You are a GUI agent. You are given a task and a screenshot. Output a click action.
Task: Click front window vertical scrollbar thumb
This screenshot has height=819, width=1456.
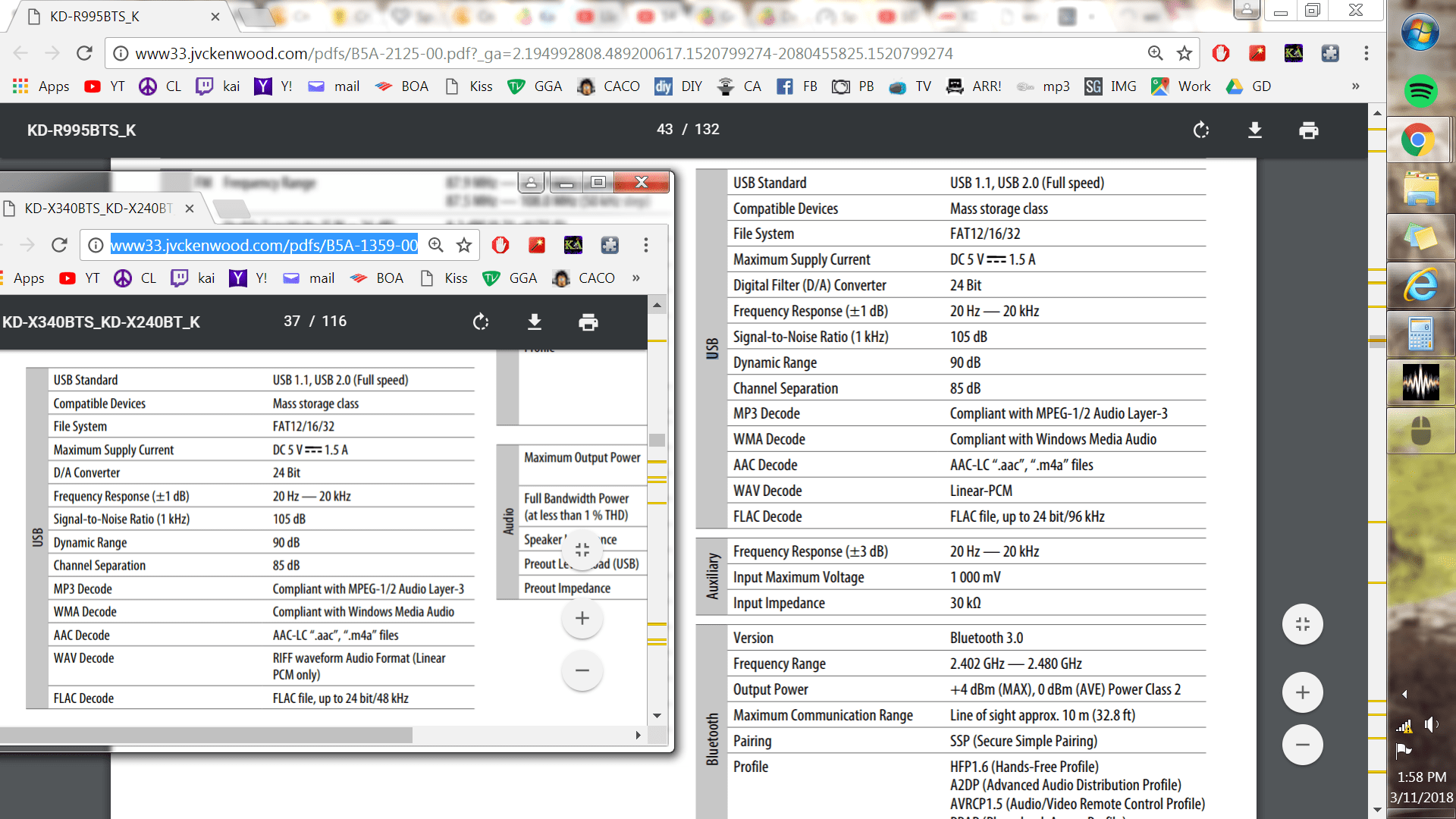[657, 440]
